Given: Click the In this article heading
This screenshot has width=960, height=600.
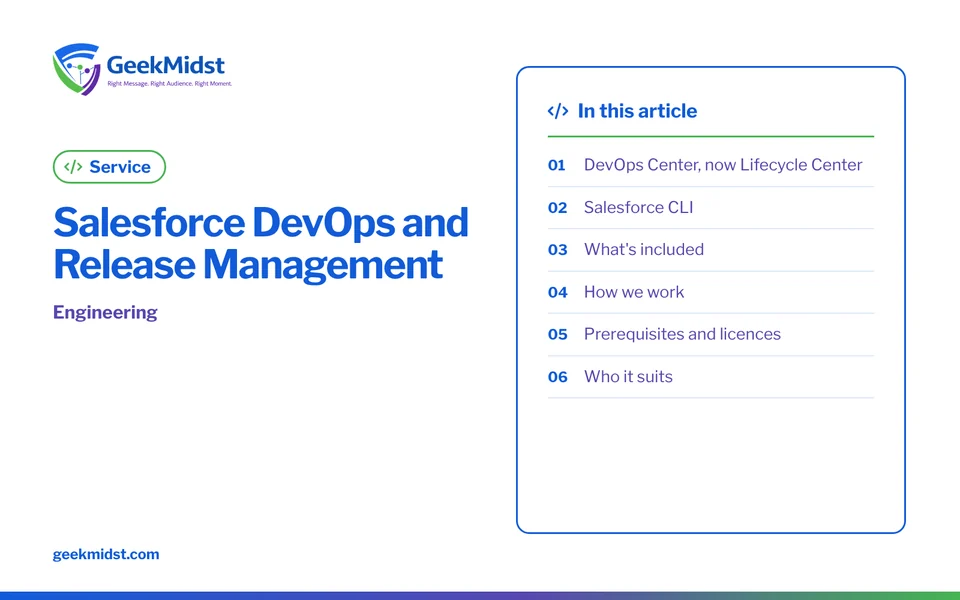Looking at the screenshot, I should 637,111.
